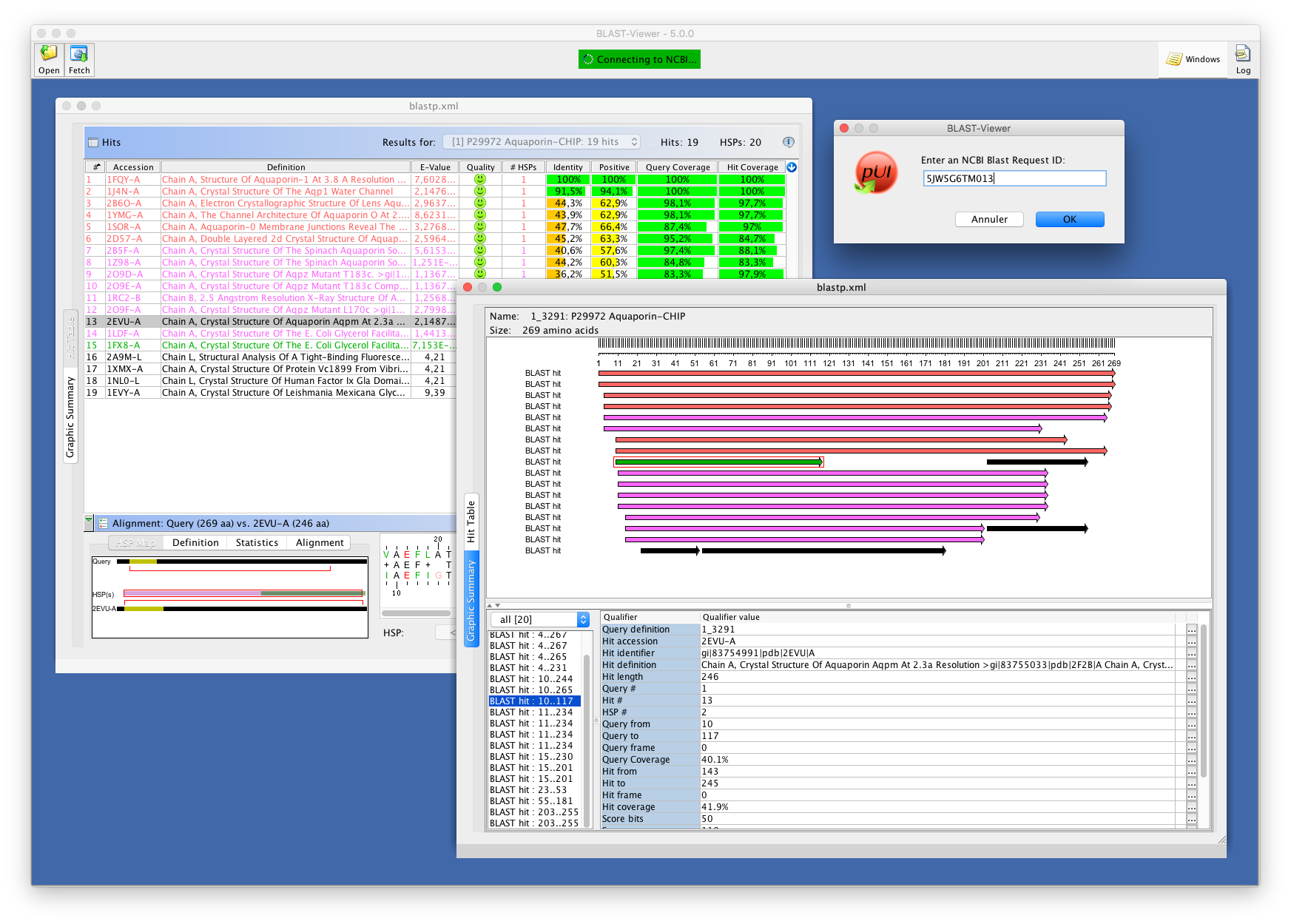Select the Hit Table vertical tab in front window
The width and height of the screenshot is (1291, 924).
471,522
